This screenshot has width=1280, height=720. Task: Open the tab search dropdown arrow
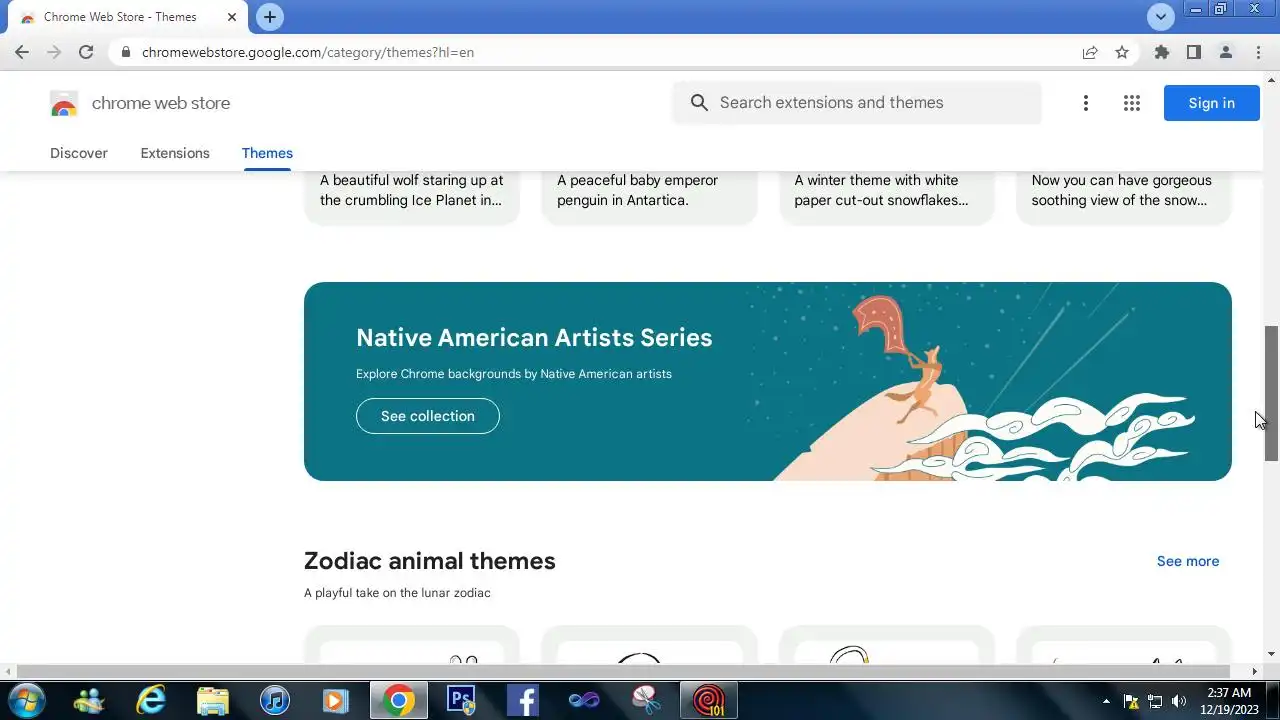pos(1160,17)
